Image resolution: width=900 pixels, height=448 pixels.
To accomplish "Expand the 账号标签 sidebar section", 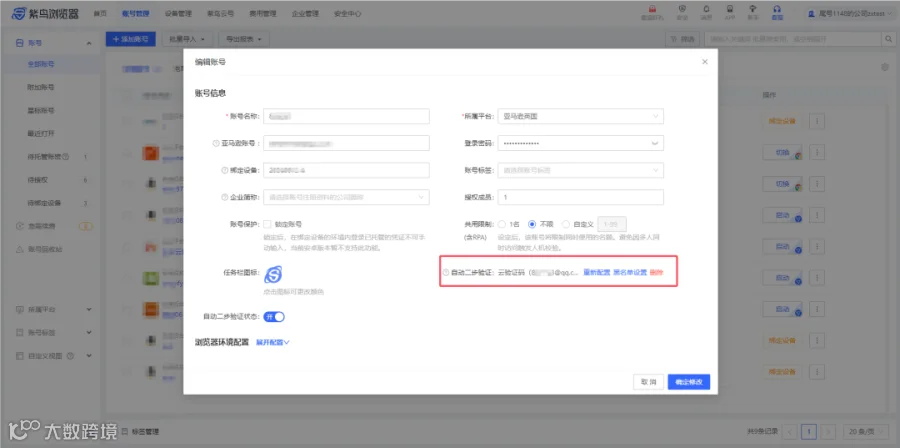I will click(x=89, y=333).
